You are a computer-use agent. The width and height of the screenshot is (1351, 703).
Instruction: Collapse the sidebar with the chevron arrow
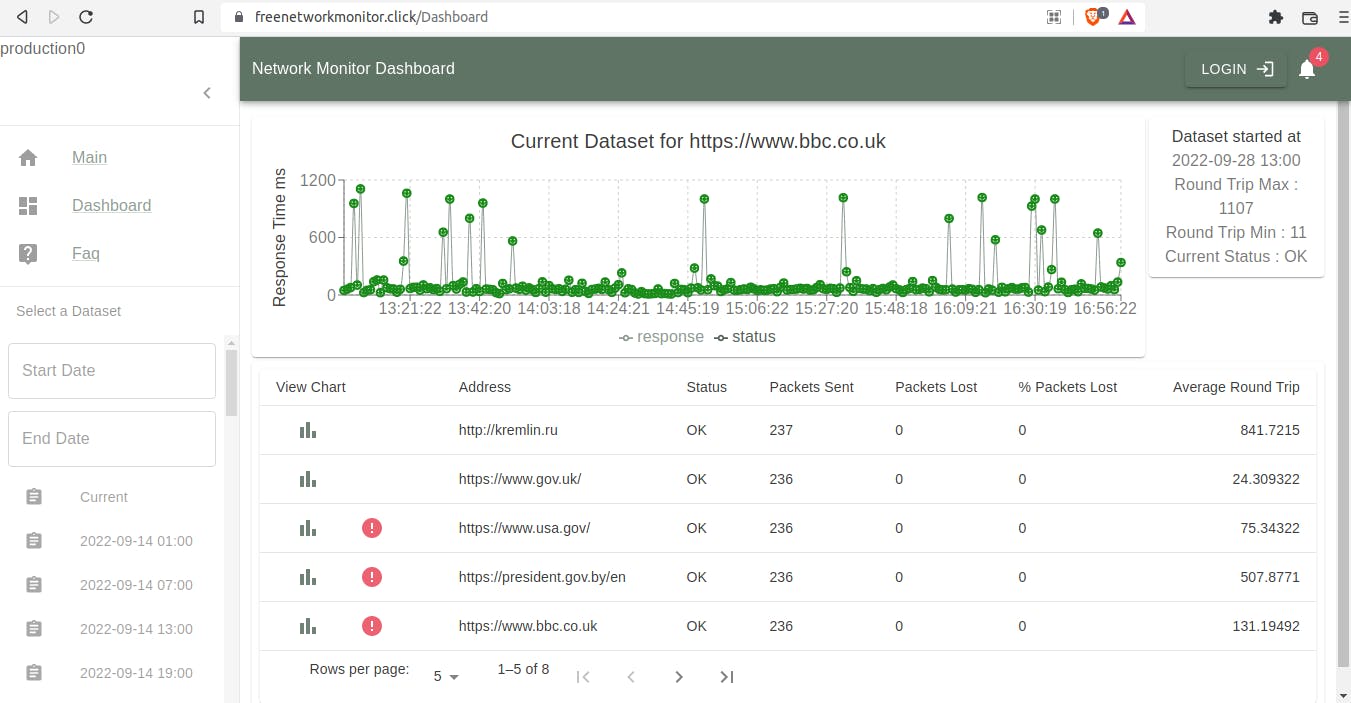click(x=207, y=92)
